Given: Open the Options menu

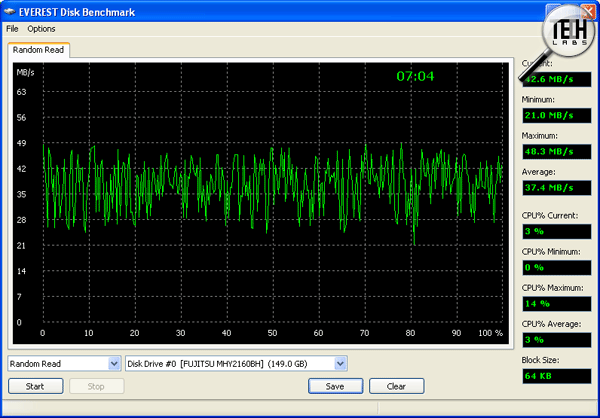Looking at the screenshot, I should 41,29.
